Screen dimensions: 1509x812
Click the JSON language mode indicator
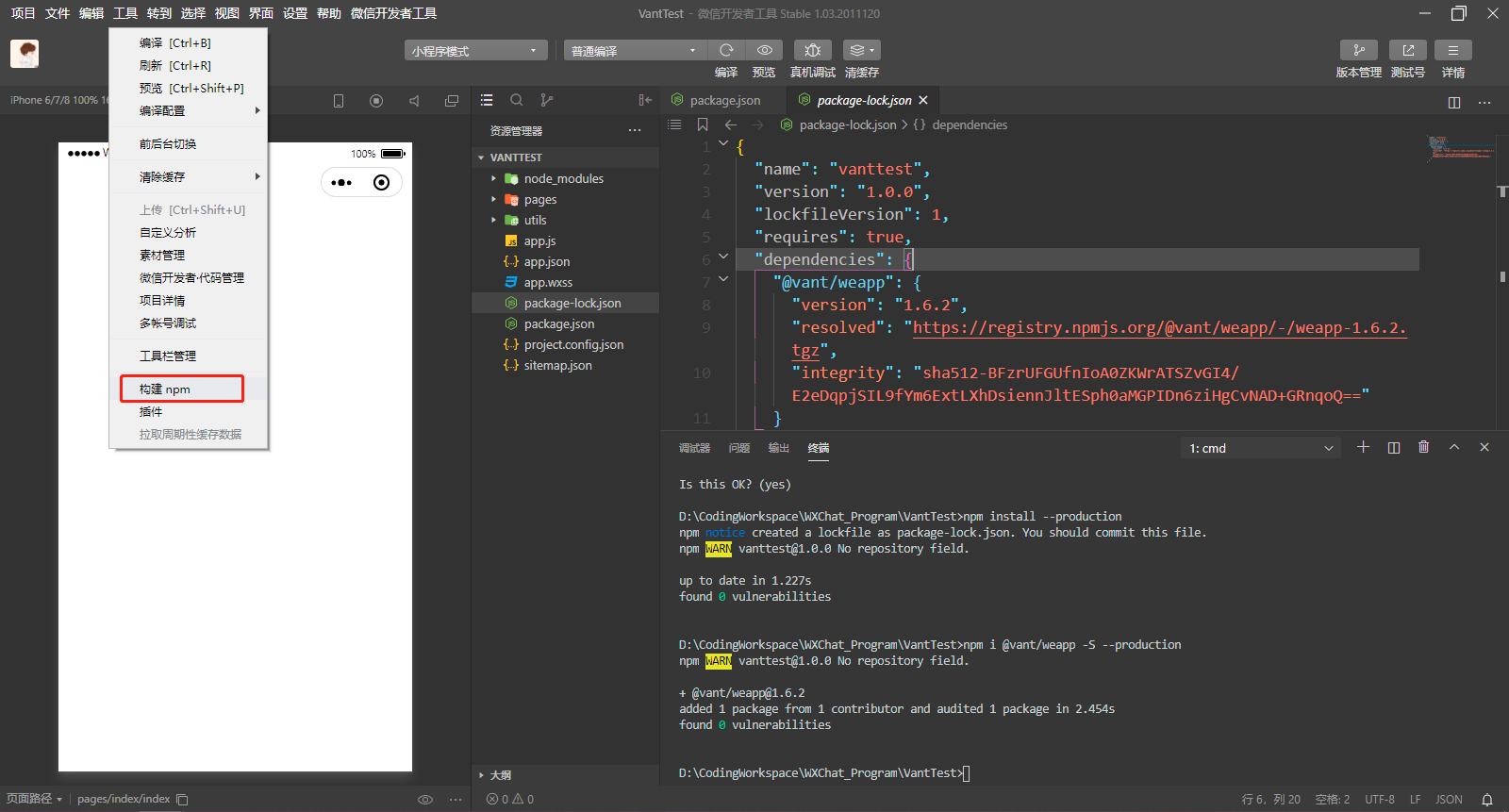point(1449,799)
